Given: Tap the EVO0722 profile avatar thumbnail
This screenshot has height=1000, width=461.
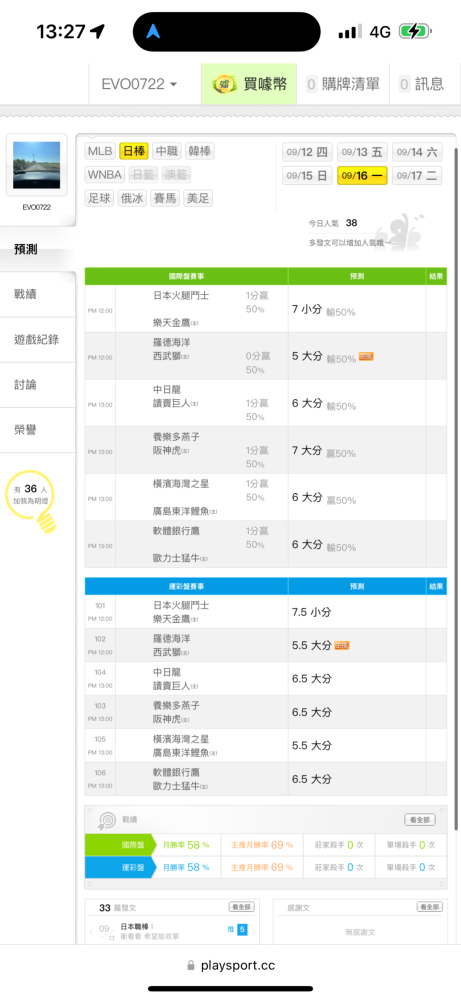Looking at the screenshot, I should coord(36,165).
